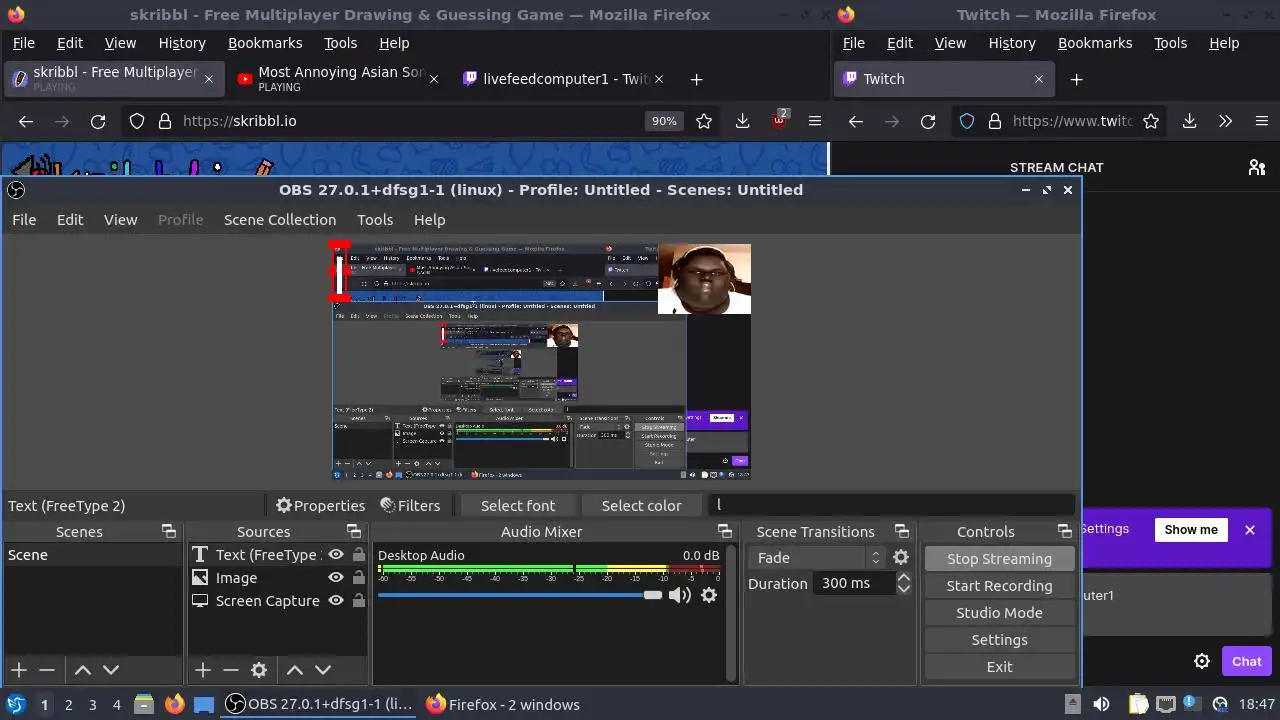Open Desktop Audio gear settings
The height and width of the screenshot is (720, 1280).
coord(709,595)
